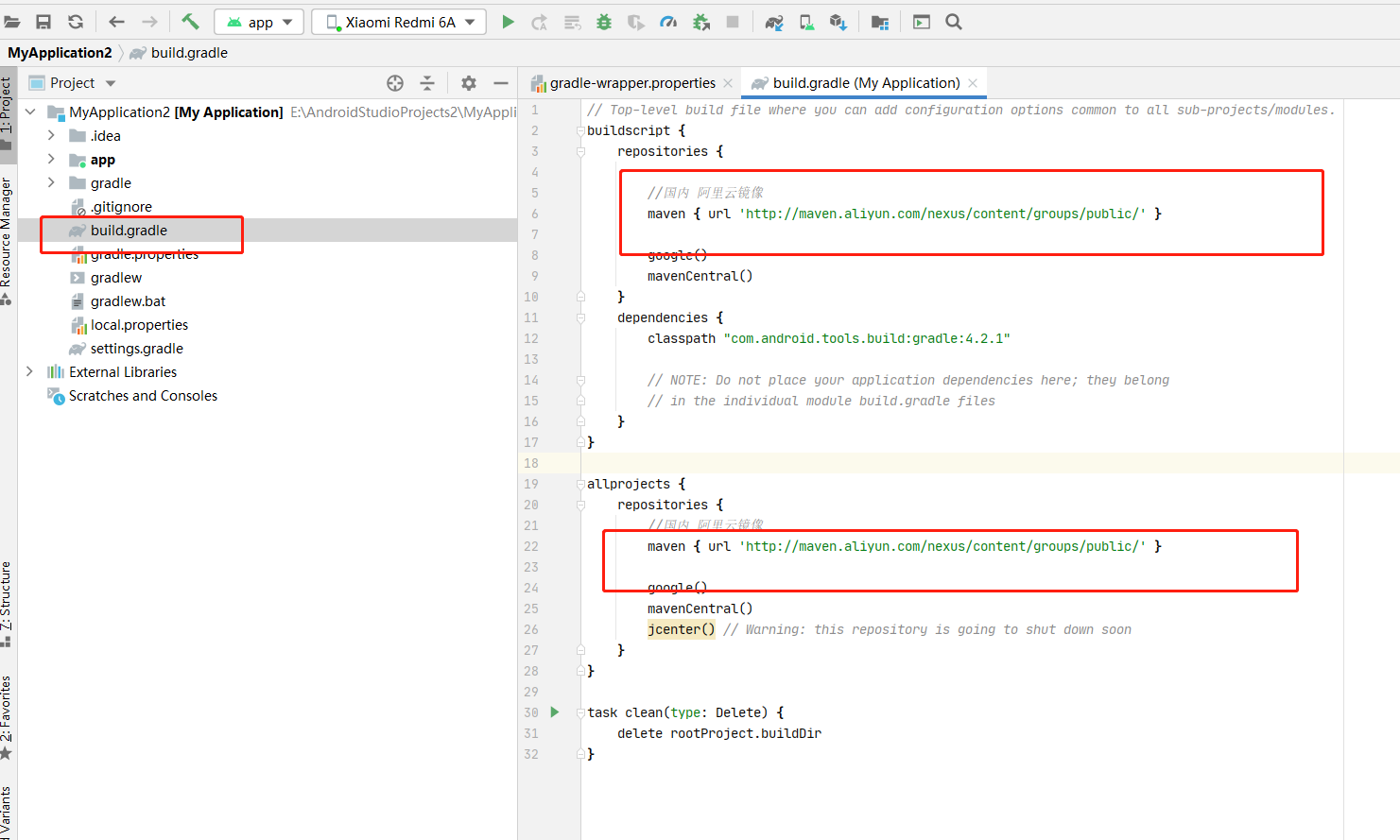Click the aliyun maven url on line 6
1400x840 pixels.
[x=942, y=214]
